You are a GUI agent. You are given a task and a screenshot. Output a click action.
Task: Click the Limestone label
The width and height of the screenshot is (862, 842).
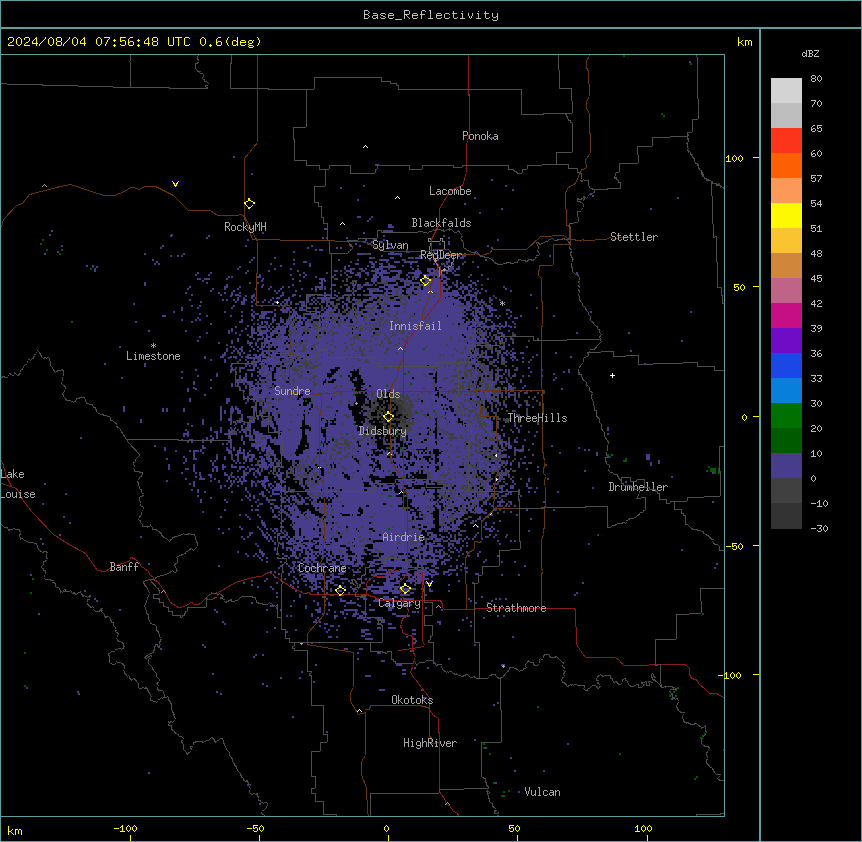[x=153, y=356]
